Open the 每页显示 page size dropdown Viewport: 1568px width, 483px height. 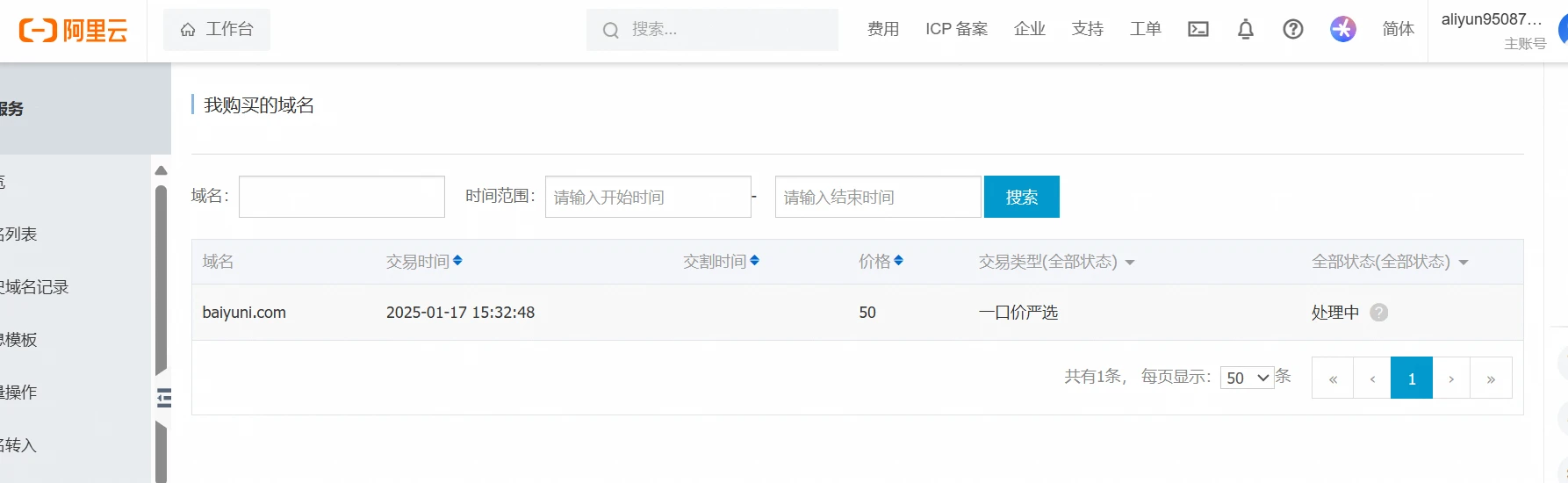[x=1247, y=378]
